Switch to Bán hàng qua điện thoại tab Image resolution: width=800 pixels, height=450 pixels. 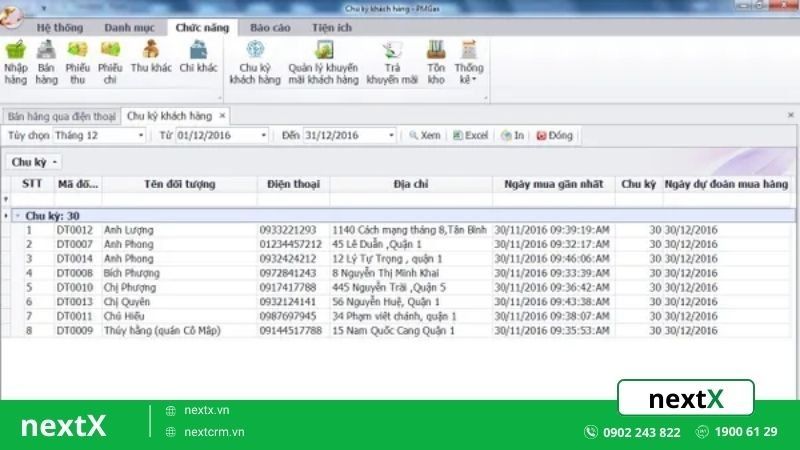click(x=60, y=115)
